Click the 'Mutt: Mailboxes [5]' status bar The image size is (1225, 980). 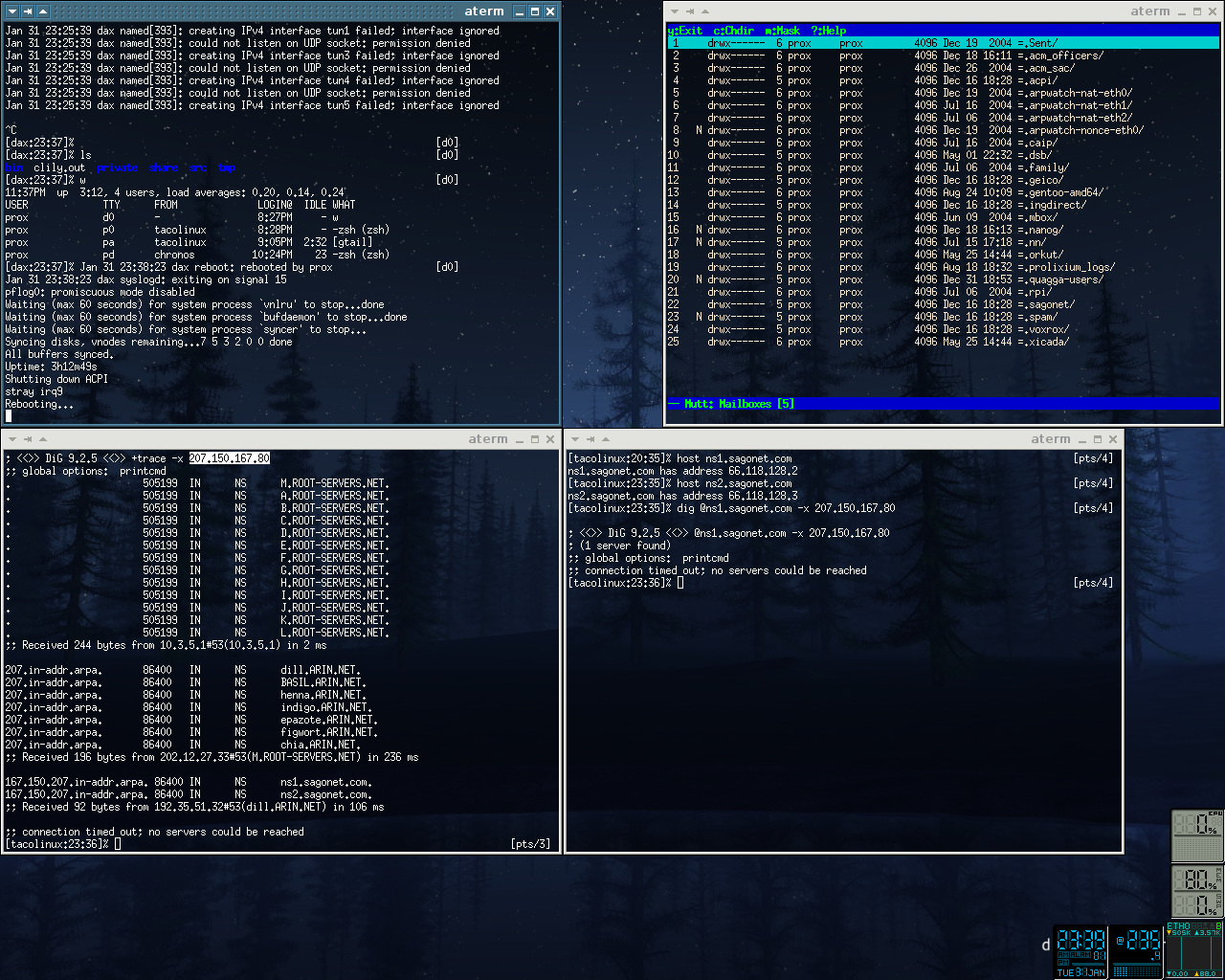pos(943,404)
